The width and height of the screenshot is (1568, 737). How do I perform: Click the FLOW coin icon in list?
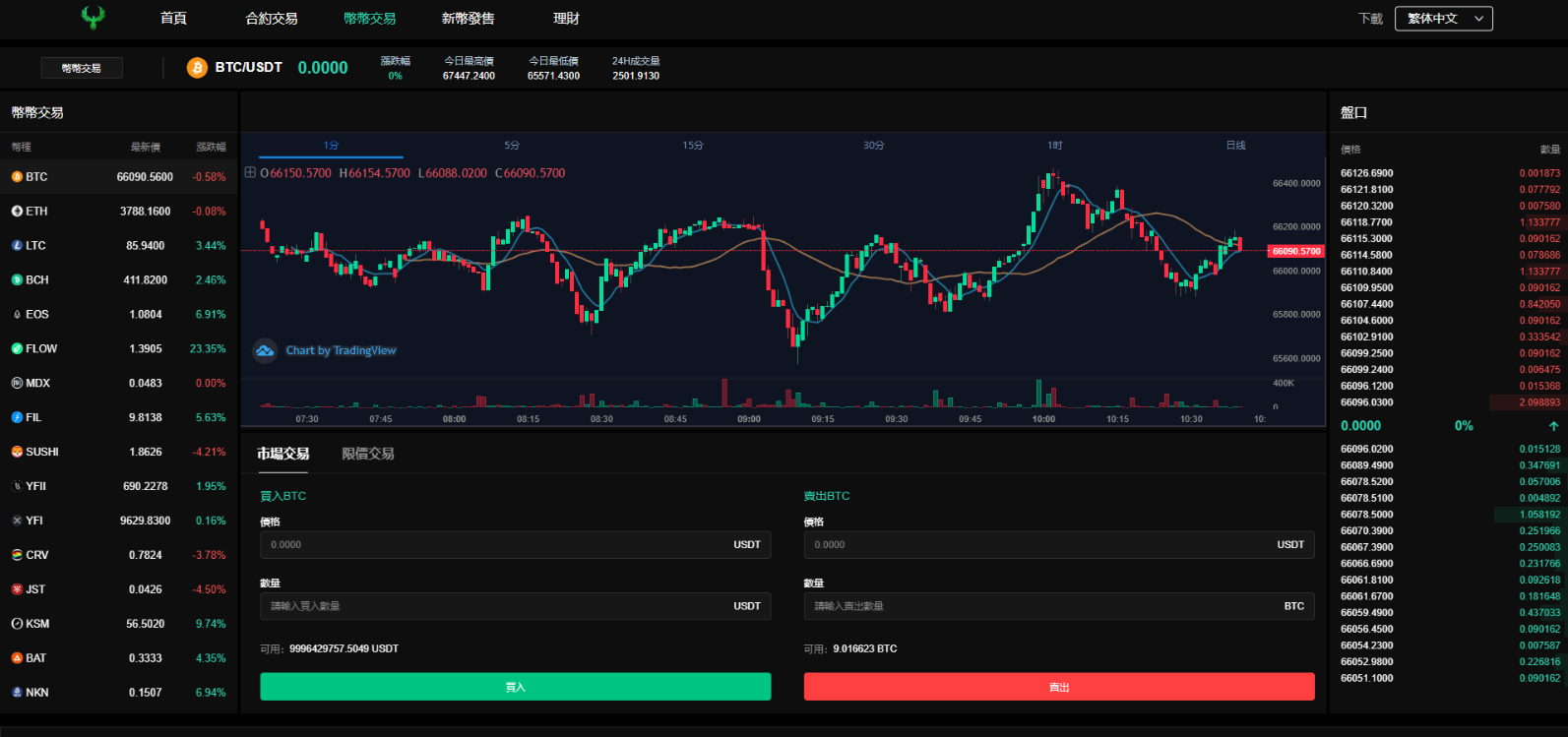tap(17, 349)
